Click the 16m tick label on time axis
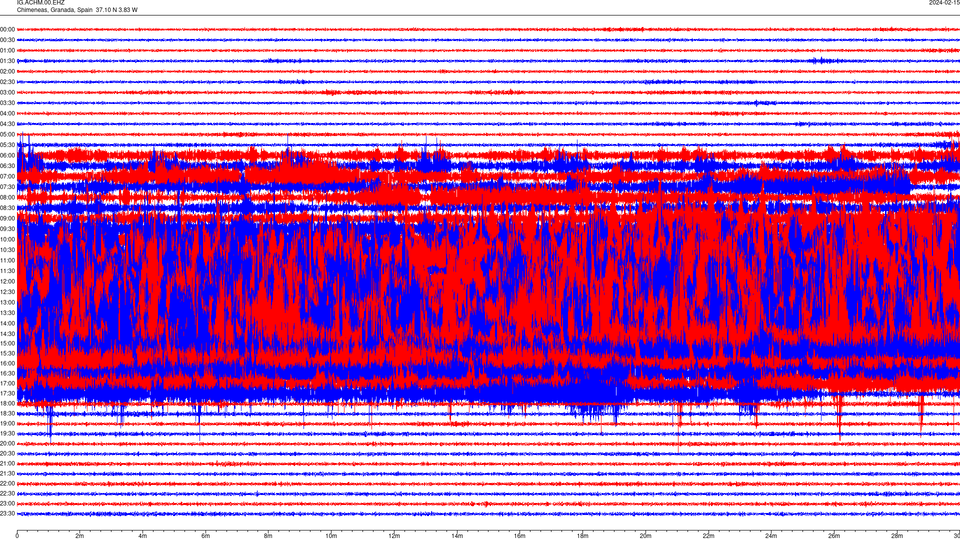The image size is (960, 540). pos(520,536)
